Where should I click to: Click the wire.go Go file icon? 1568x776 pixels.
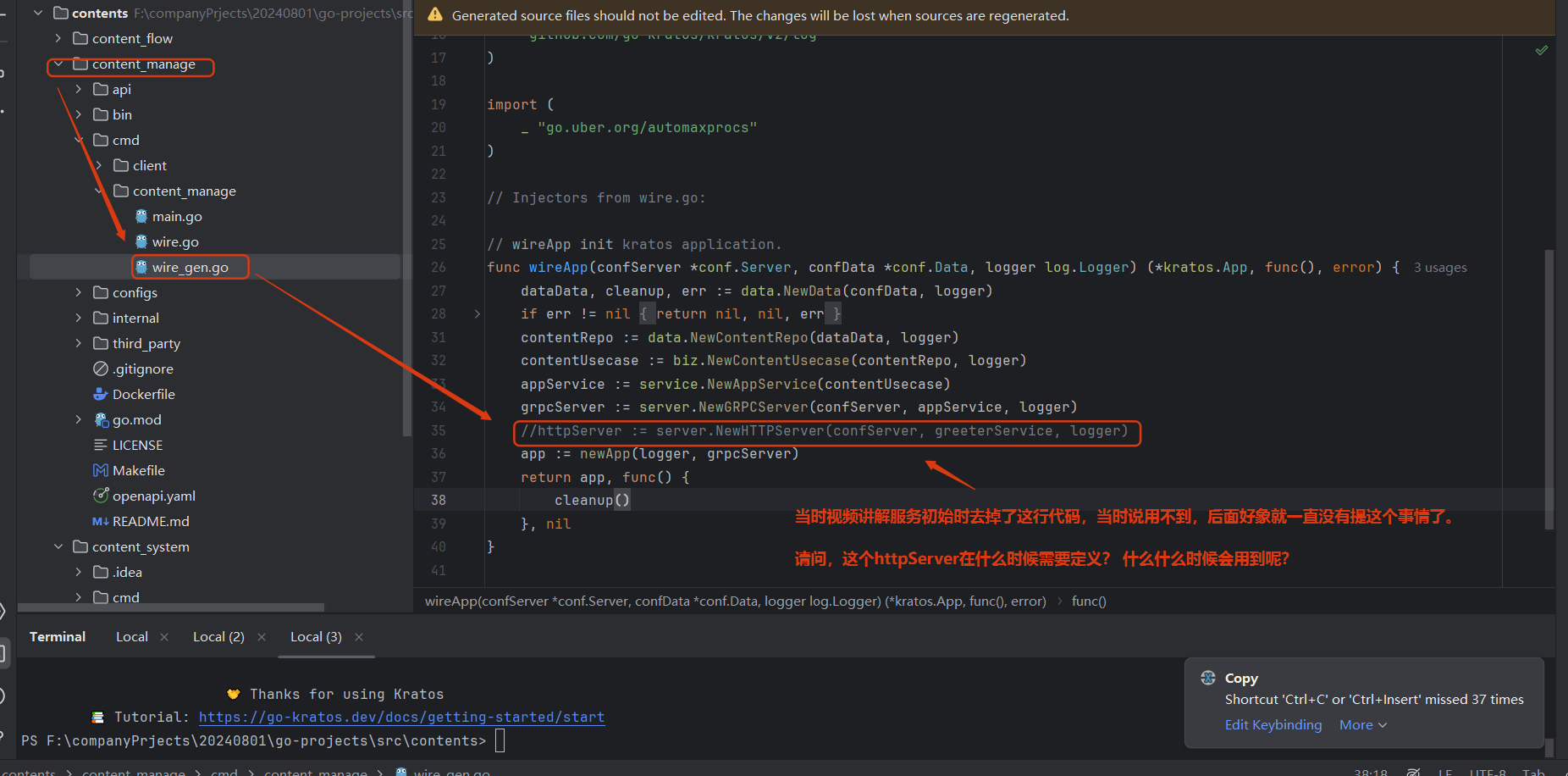pyautogui.click(x=141, y=241)
